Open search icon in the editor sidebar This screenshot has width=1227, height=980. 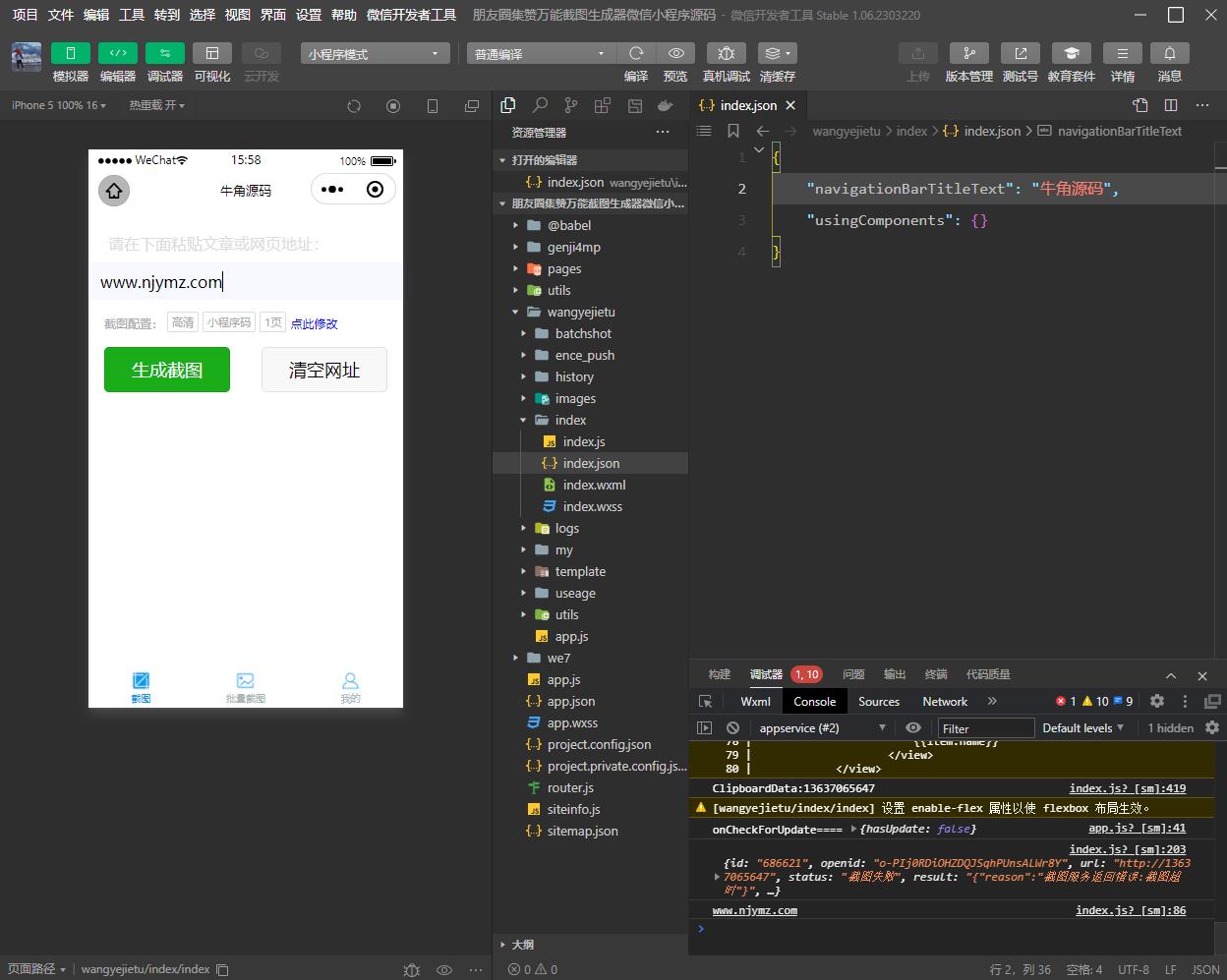point(540,105)
